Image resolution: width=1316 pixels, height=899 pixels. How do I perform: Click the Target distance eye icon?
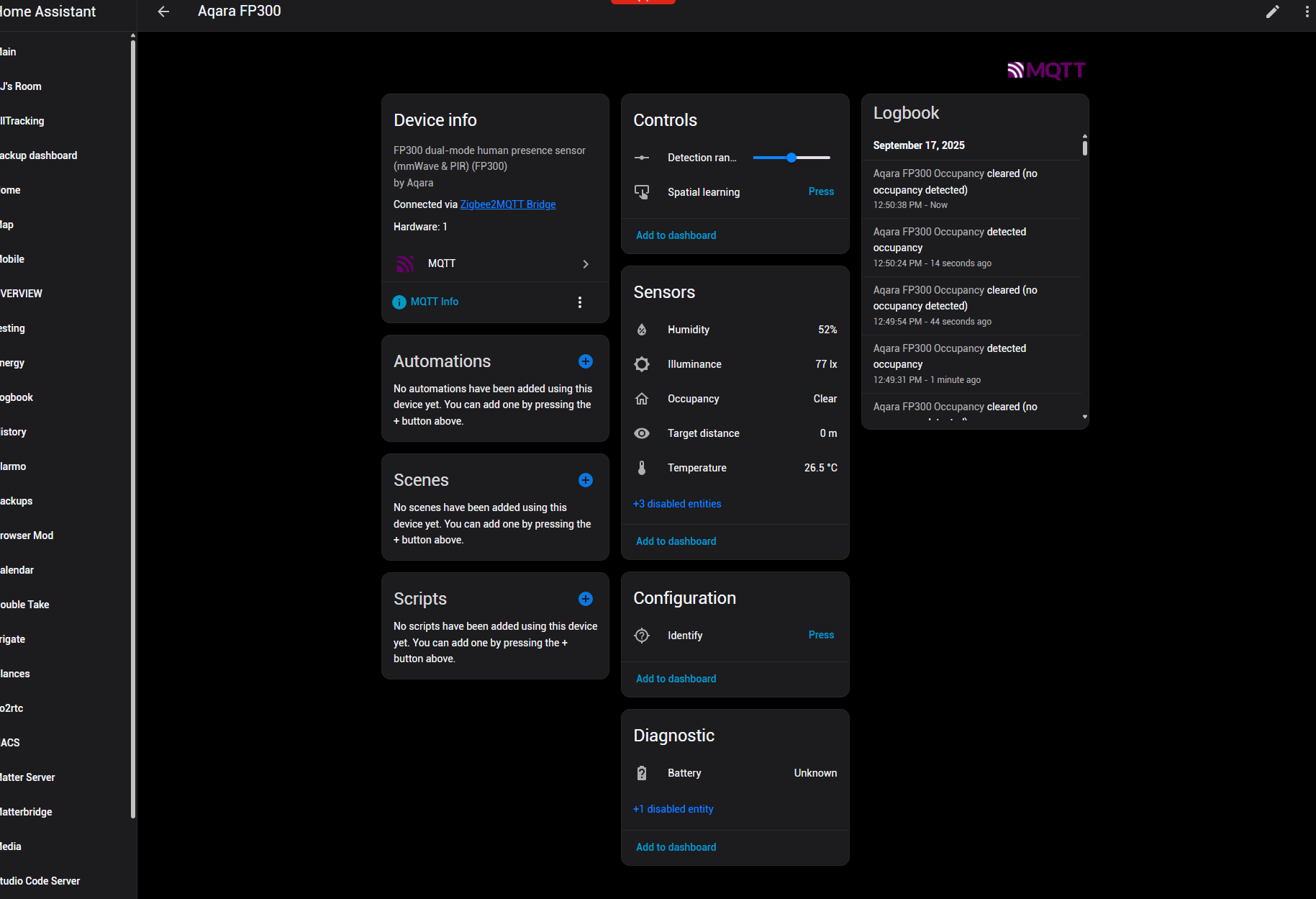642,433
